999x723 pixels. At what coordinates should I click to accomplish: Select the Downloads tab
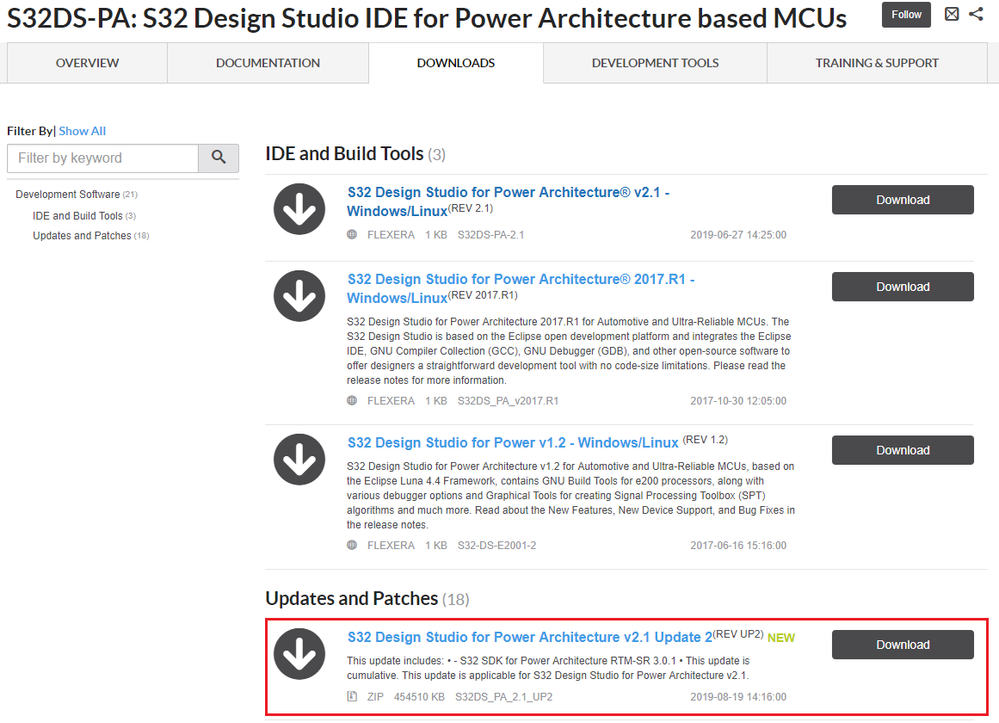tap(456, 63)
